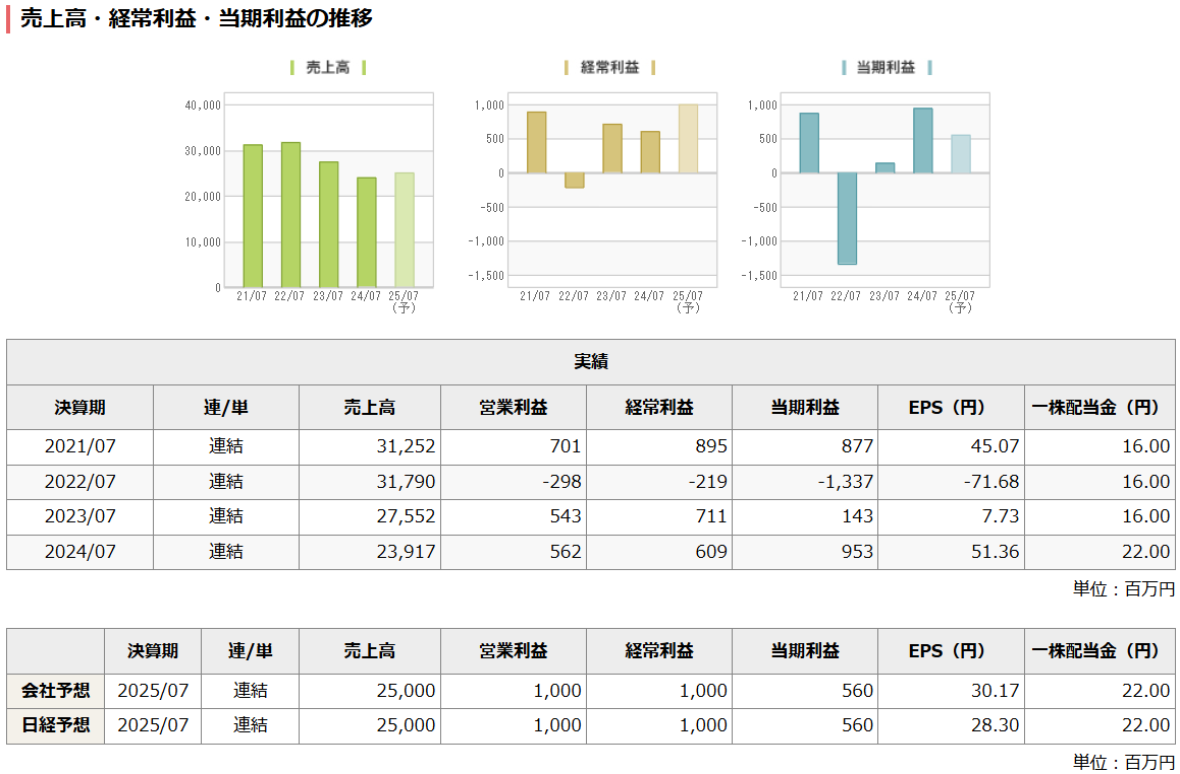Click the 売上高 chart legend label
1180x774 pixels.
pos(327,68)
